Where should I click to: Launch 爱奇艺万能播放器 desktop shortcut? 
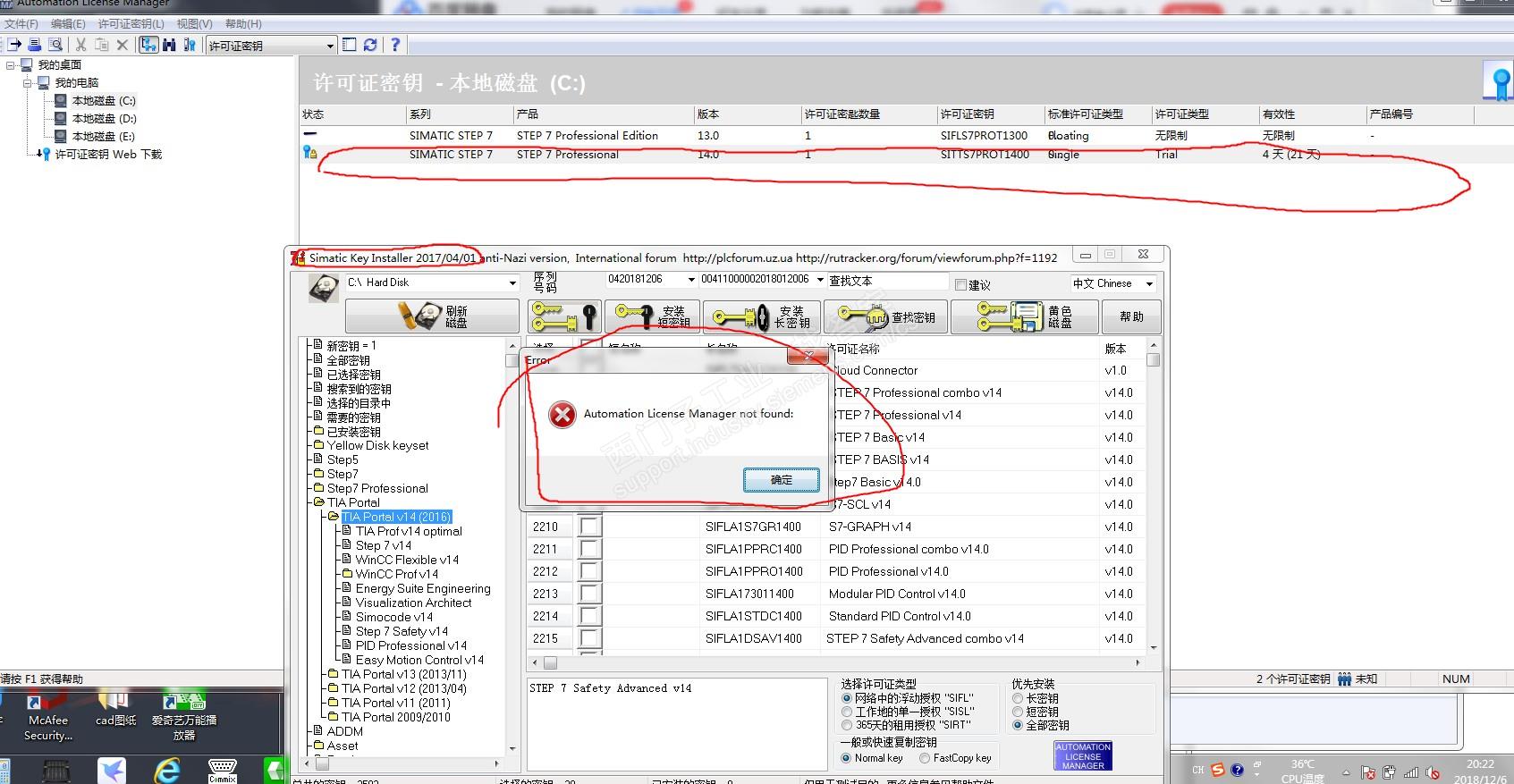click(183, 717)
